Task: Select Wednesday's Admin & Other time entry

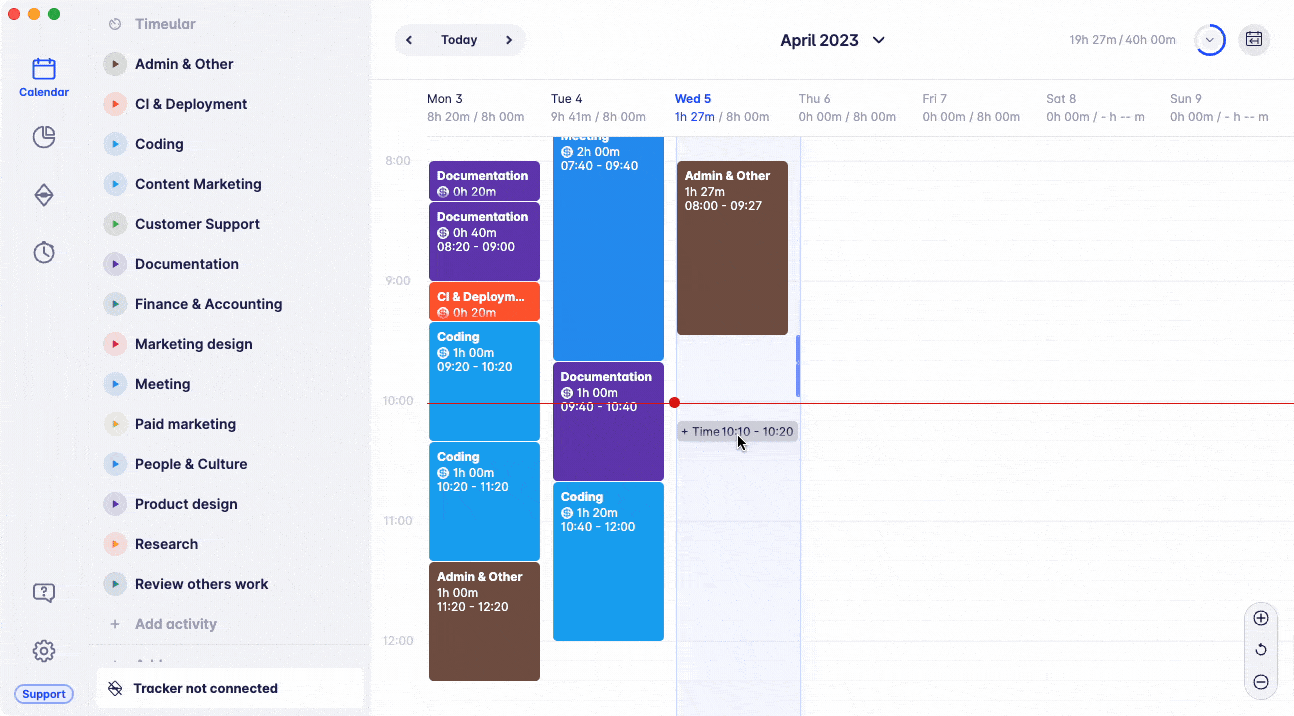Action: point(732,248)
